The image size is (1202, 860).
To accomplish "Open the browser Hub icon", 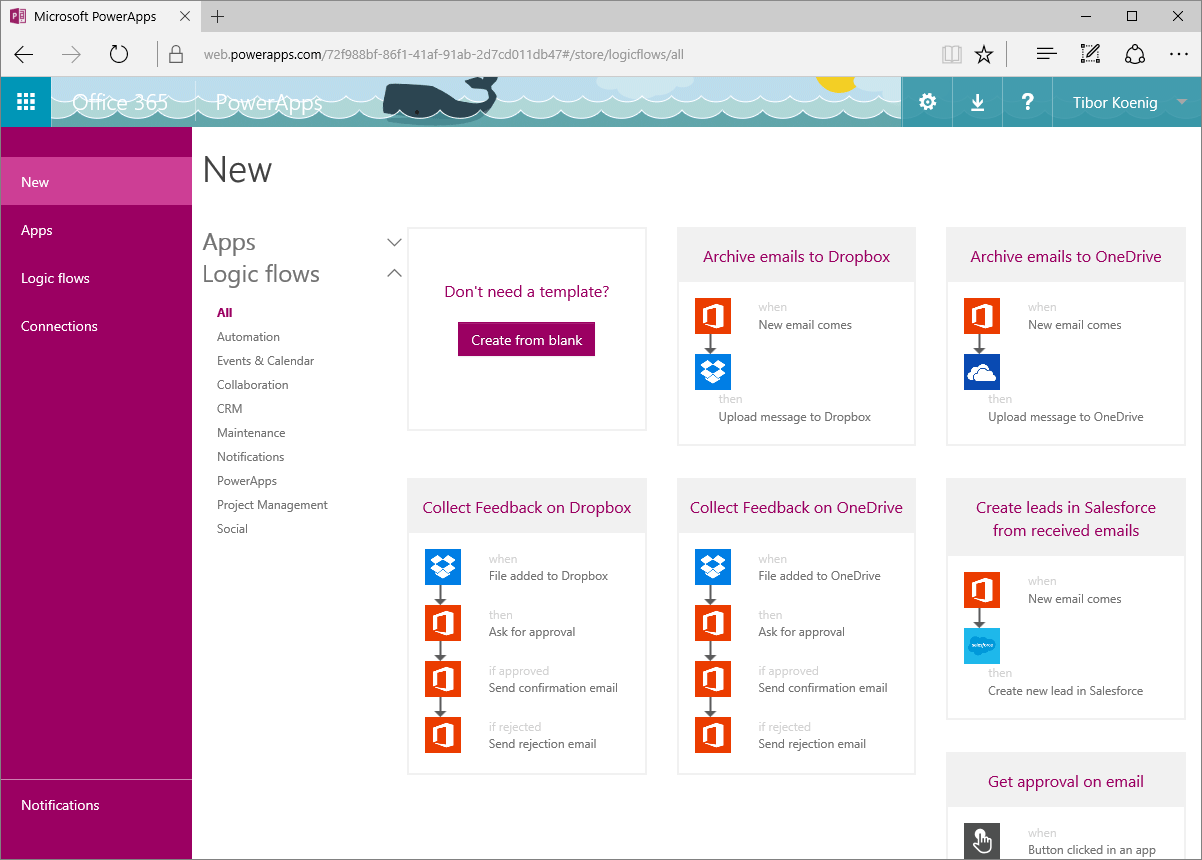I will pyautogui.click(x=1046, y=54).
